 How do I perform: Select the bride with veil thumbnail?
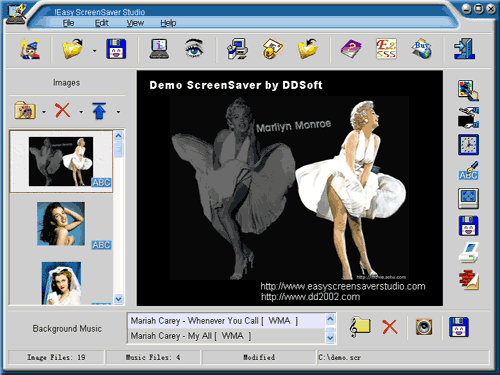61,283
